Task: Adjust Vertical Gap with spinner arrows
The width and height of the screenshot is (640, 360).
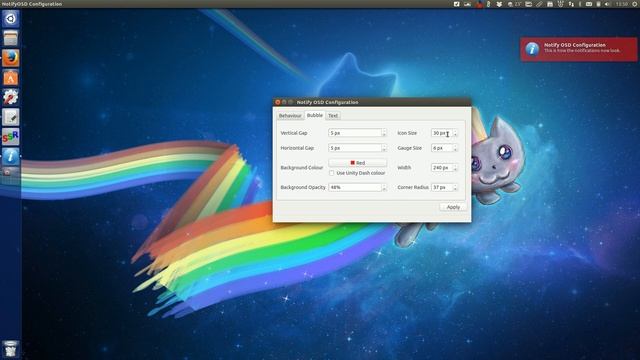Action: (384, 133)
